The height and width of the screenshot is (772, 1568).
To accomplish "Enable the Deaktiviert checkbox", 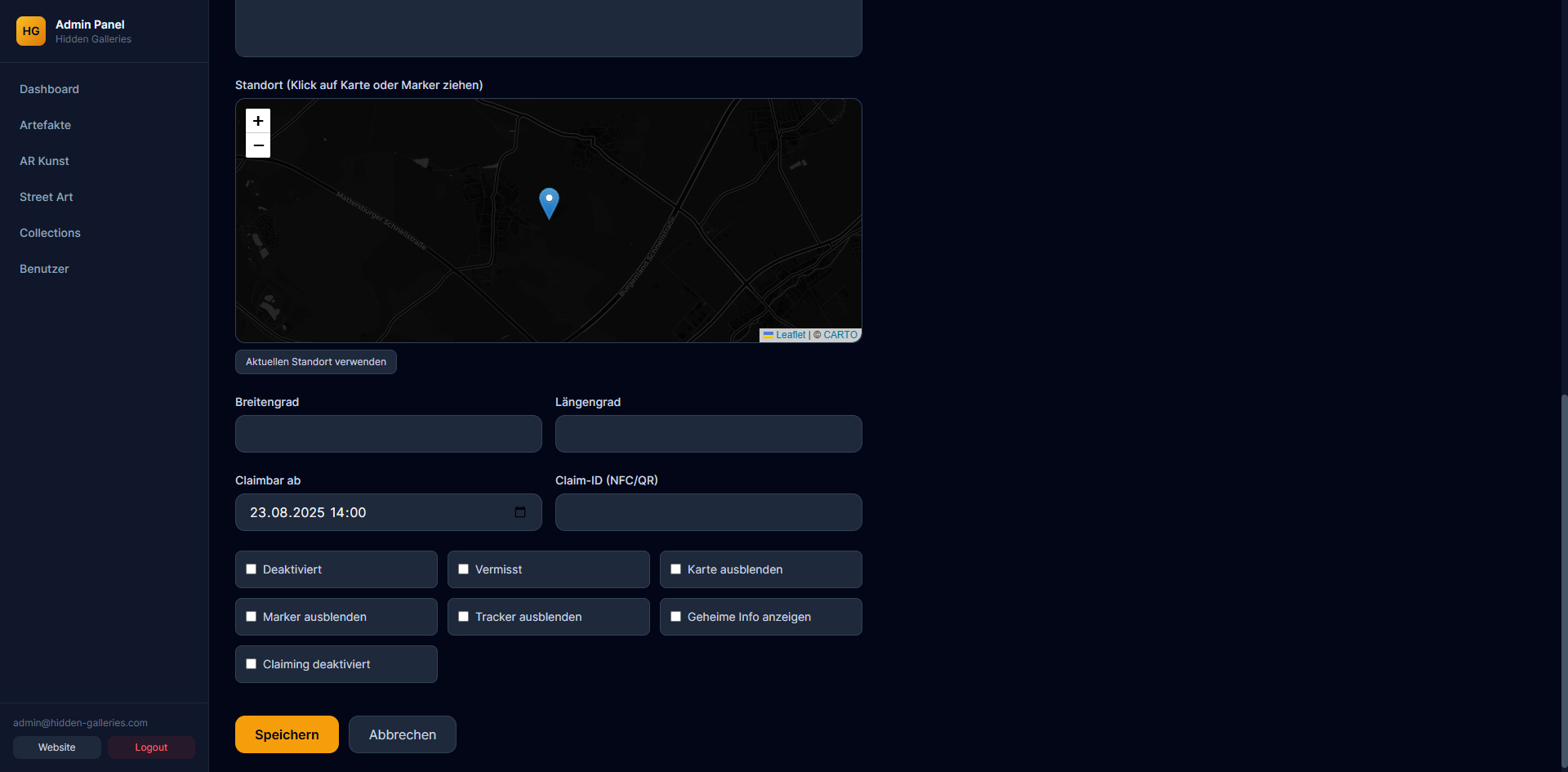I will click(252, 569).
